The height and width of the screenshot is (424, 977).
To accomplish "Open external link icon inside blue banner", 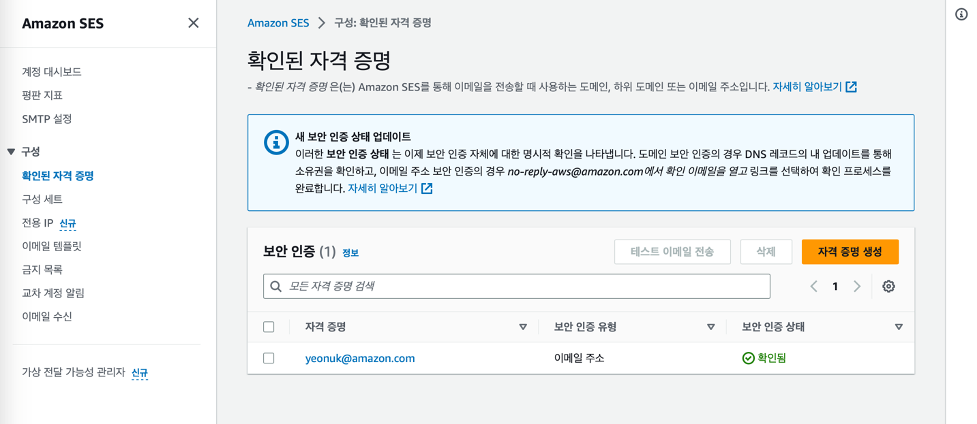I will coord(427,188).
